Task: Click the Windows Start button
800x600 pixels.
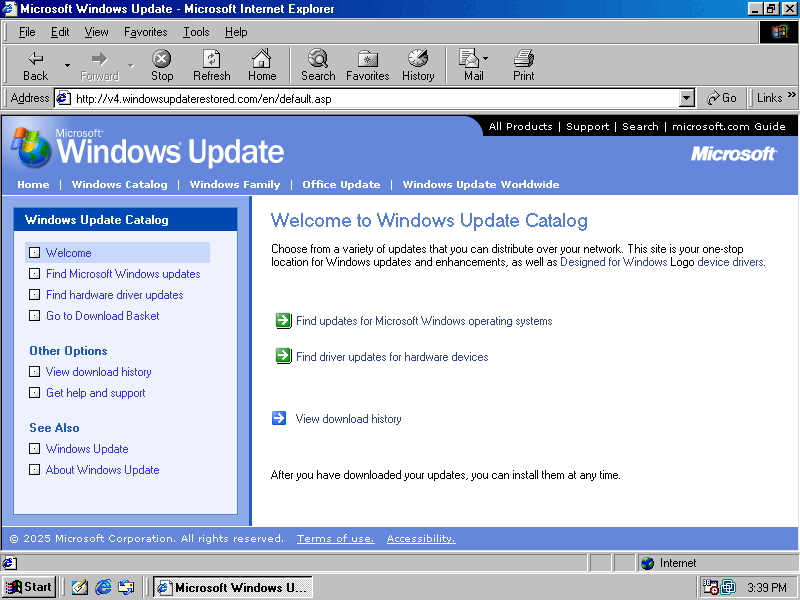Action: [29, 587]
